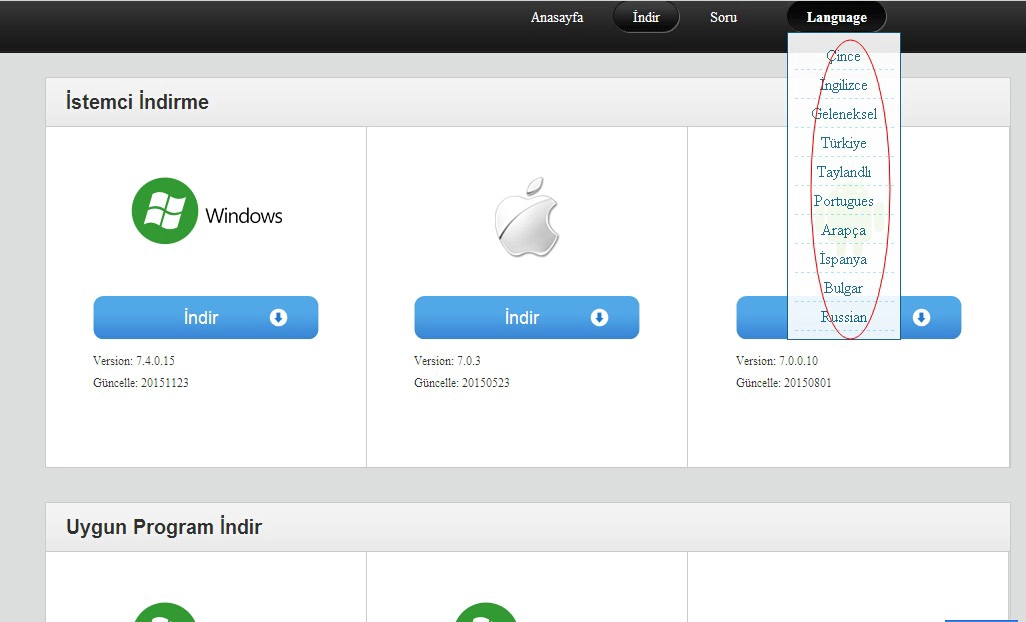Open the İndir navigation tab
Image resolution: width=1026 pixels, height=622 pixels.
click(x=646, y=18)
